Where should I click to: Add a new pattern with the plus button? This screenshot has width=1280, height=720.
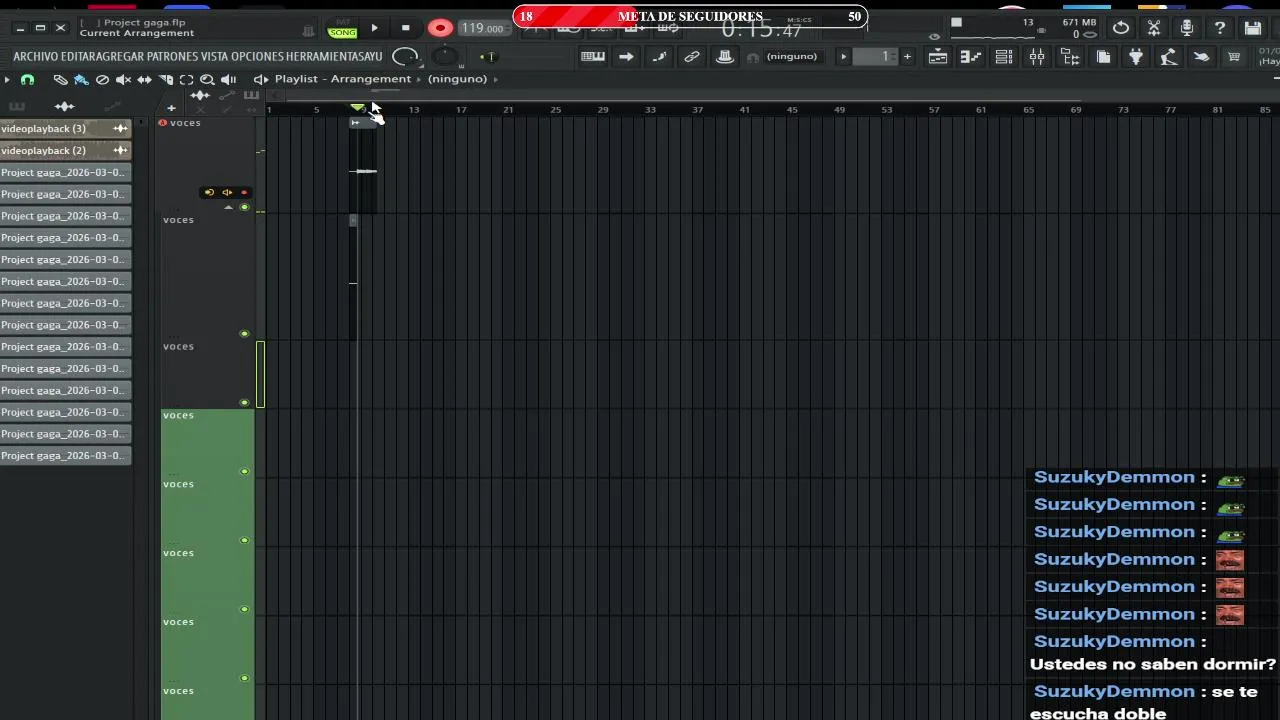[x=907, y=57]
